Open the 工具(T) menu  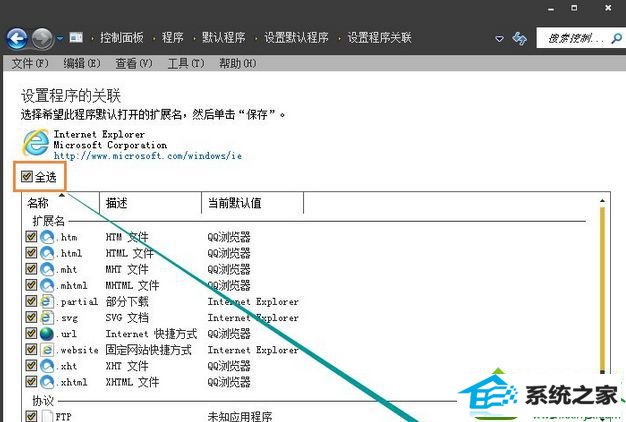tap(185, 63)
